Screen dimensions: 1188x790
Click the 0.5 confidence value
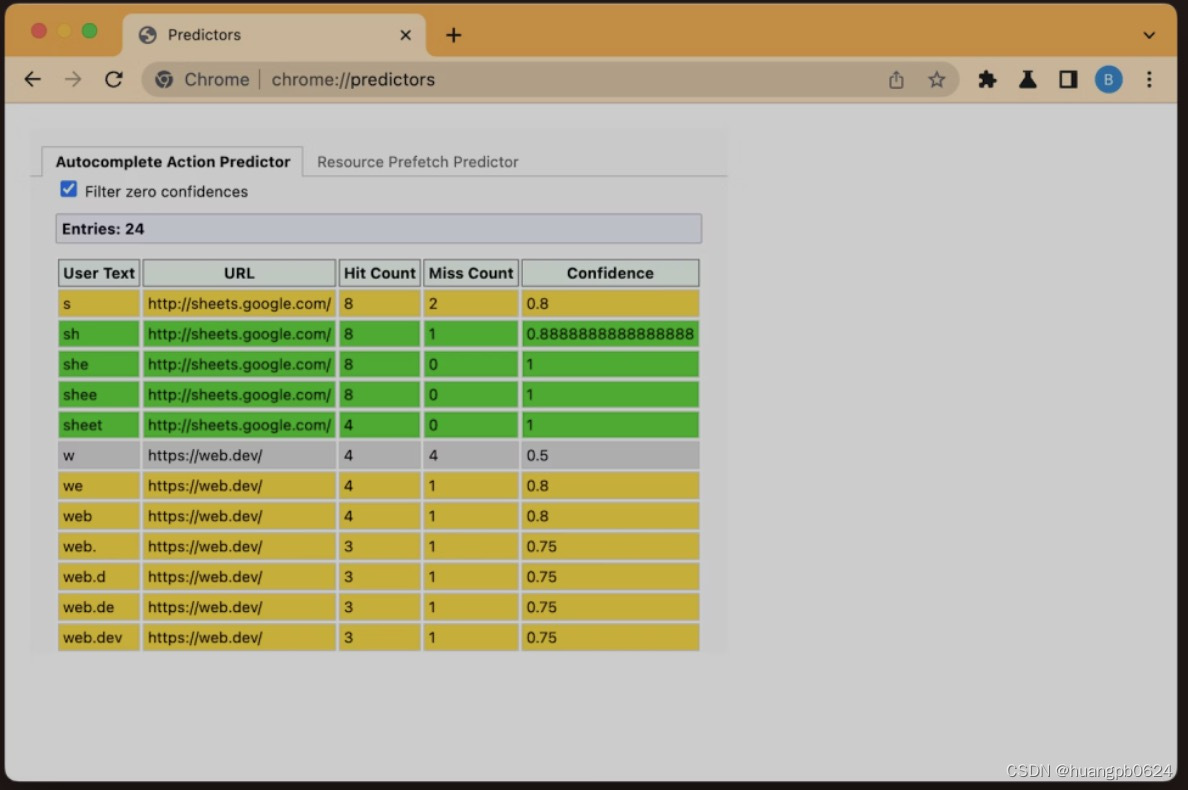[610, 455]
